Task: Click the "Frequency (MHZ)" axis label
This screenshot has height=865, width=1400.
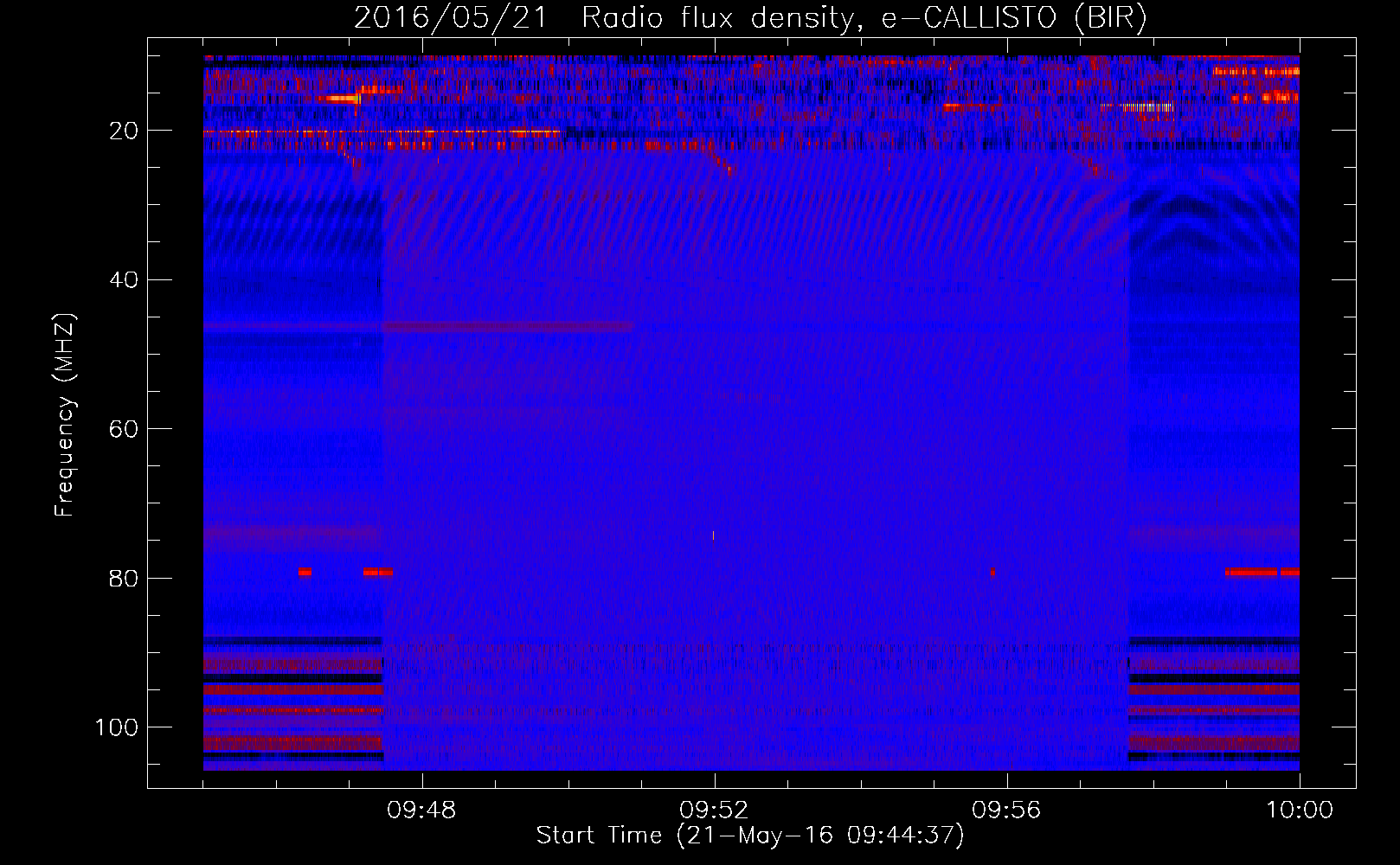Action: (x=65, y=414)
